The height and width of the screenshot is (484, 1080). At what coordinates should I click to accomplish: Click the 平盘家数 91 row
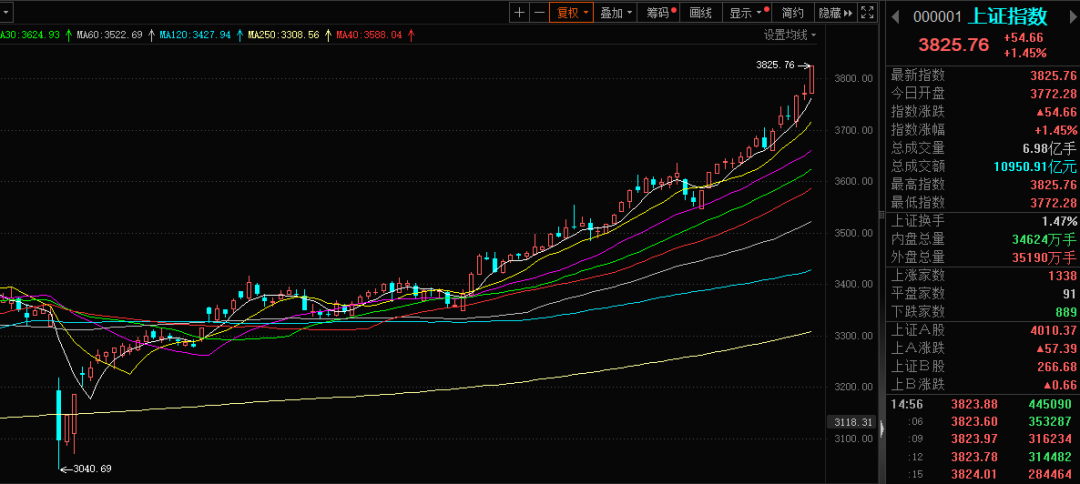pyautogui.click(x=984, y=294)
